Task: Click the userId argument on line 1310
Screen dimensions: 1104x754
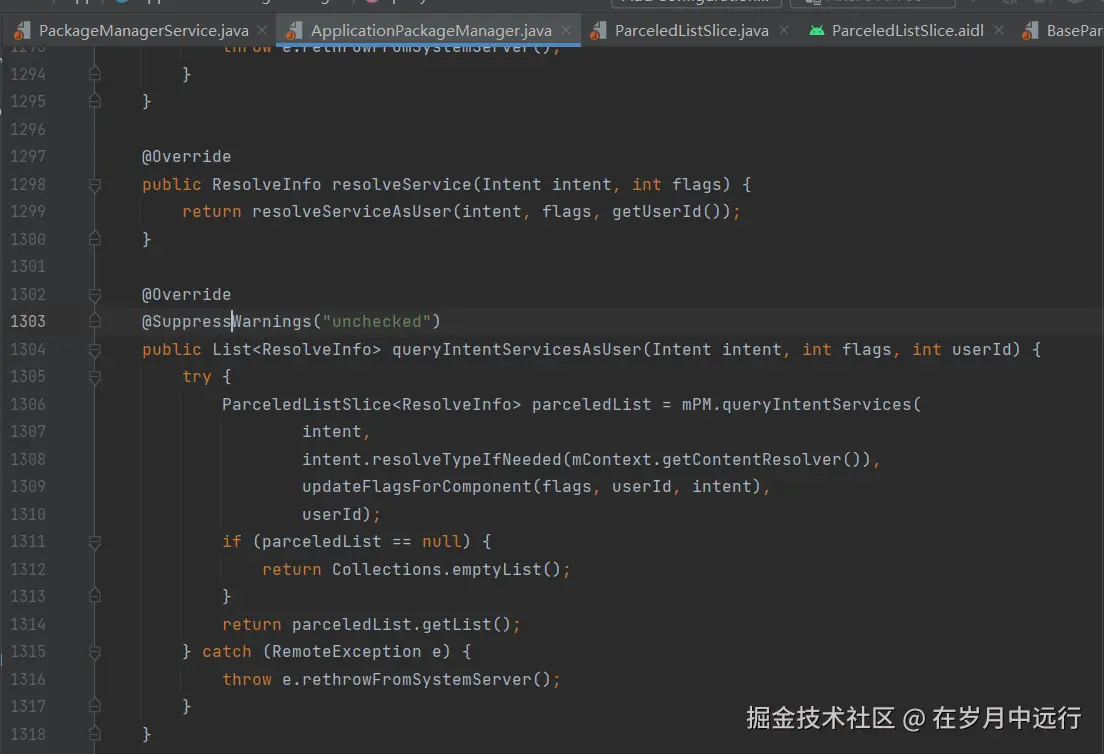Action: (x=332, y=515)
